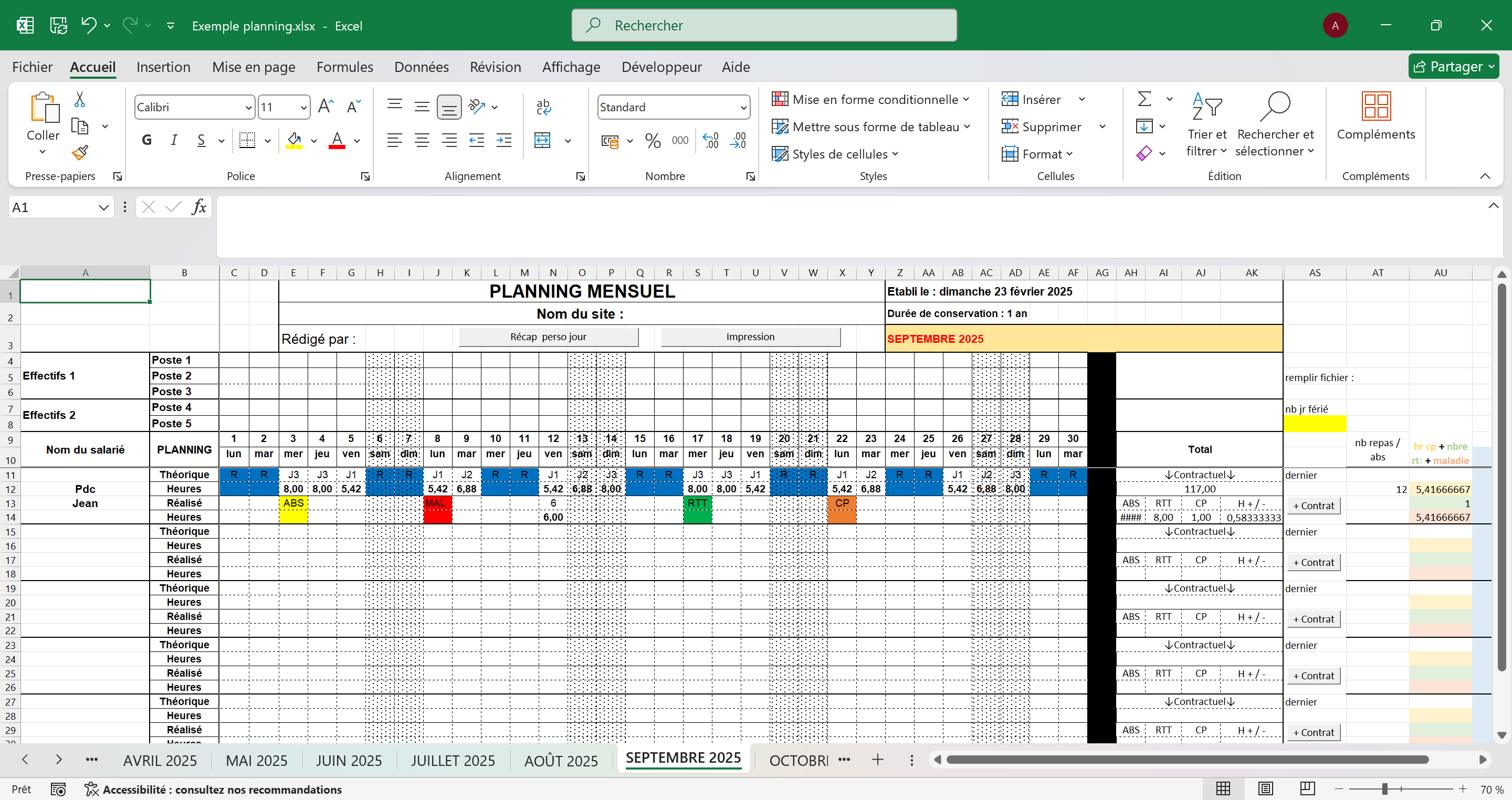Click the Wrap Text icon
Screen dimensions: 1512x800
(543, 107)
